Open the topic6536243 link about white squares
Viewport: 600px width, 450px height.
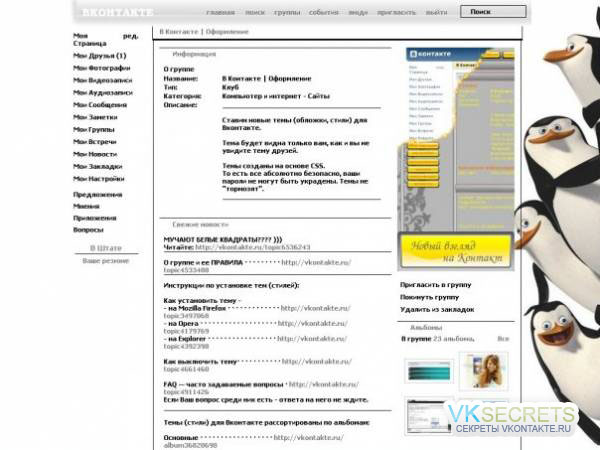(x=253, y=247)
